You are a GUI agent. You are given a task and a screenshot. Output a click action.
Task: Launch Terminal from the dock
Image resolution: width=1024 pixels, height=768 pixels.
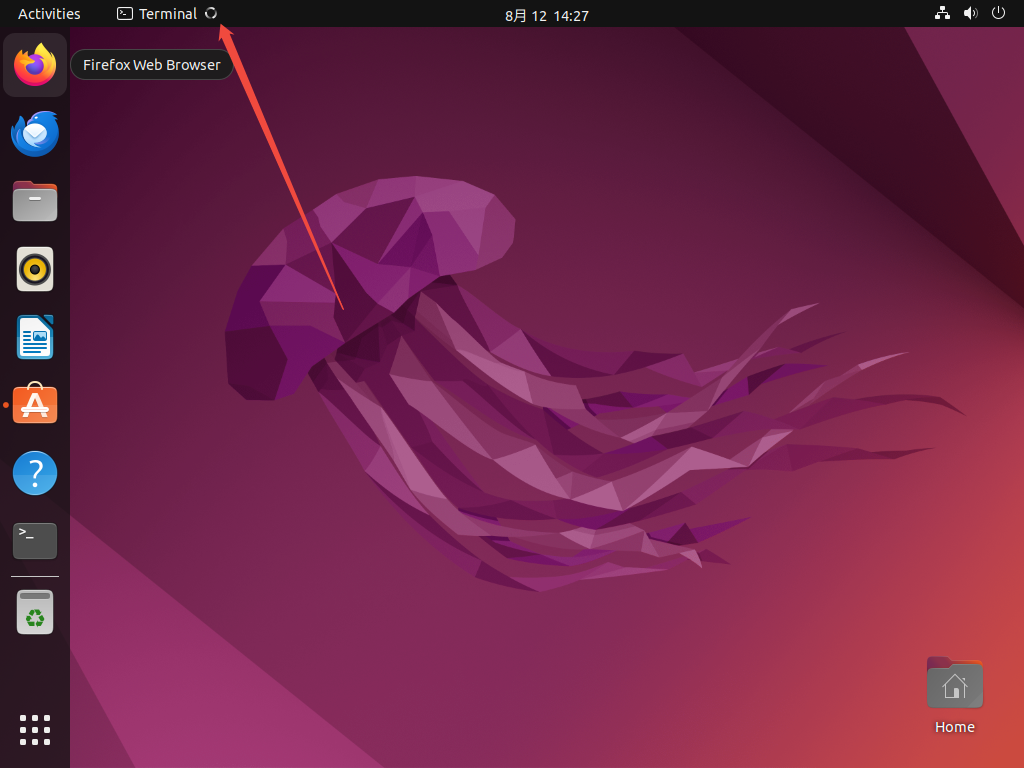point(35,540)
